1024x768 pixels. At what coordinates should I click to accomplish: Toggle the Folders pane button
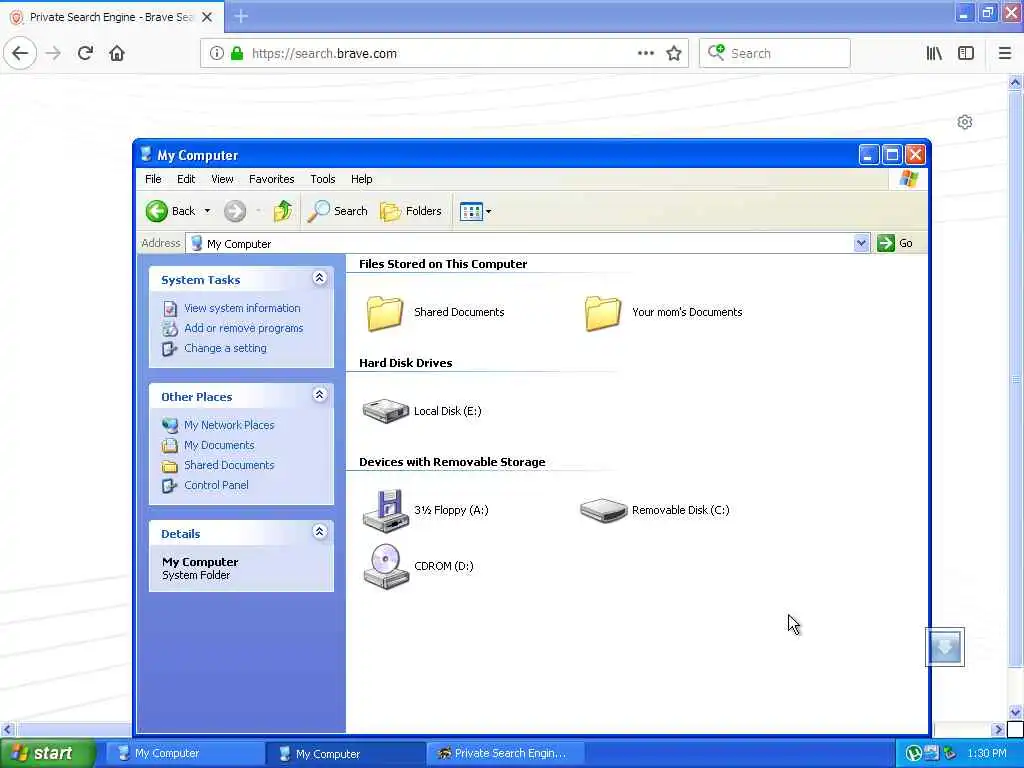pos(411,211)
